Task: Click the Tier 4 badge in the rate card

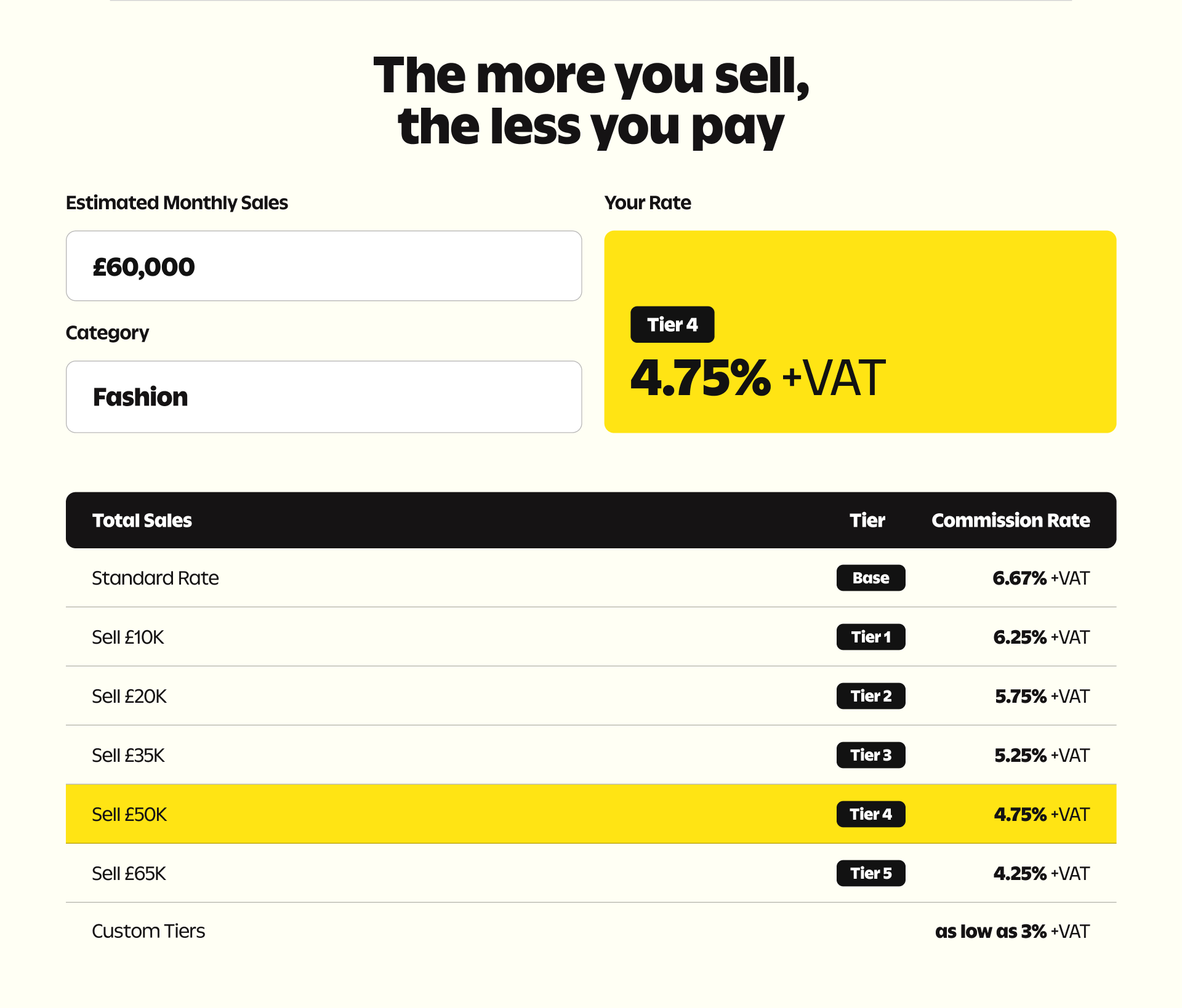Action: pyautogui.click(x=672, y=324)
